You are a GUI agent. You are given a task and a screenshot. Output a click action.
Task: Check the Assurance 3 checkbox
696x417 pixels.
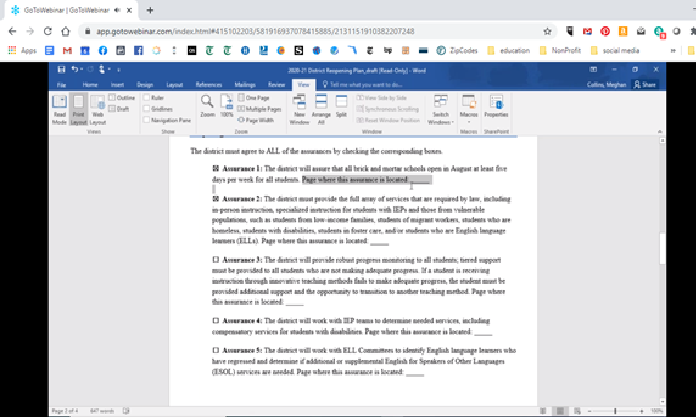(x=216, y=259)
